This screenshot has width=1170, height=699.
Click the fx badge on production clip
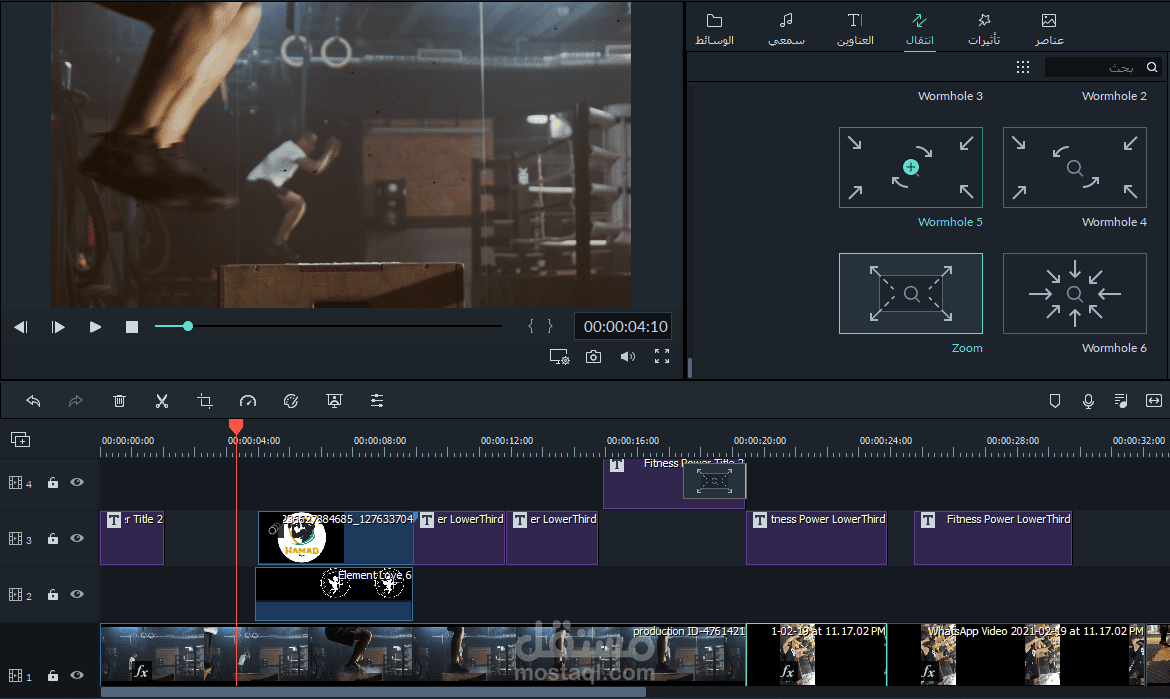141,671
